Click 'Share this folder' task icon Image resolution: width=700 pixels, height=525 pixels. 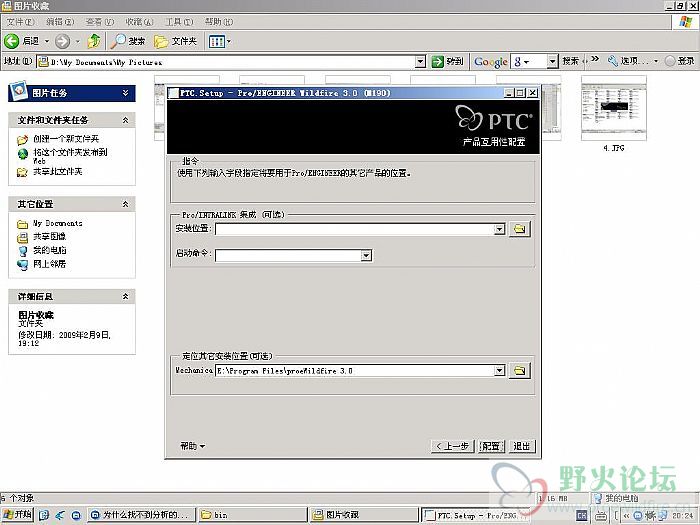(x=22, y=172)
